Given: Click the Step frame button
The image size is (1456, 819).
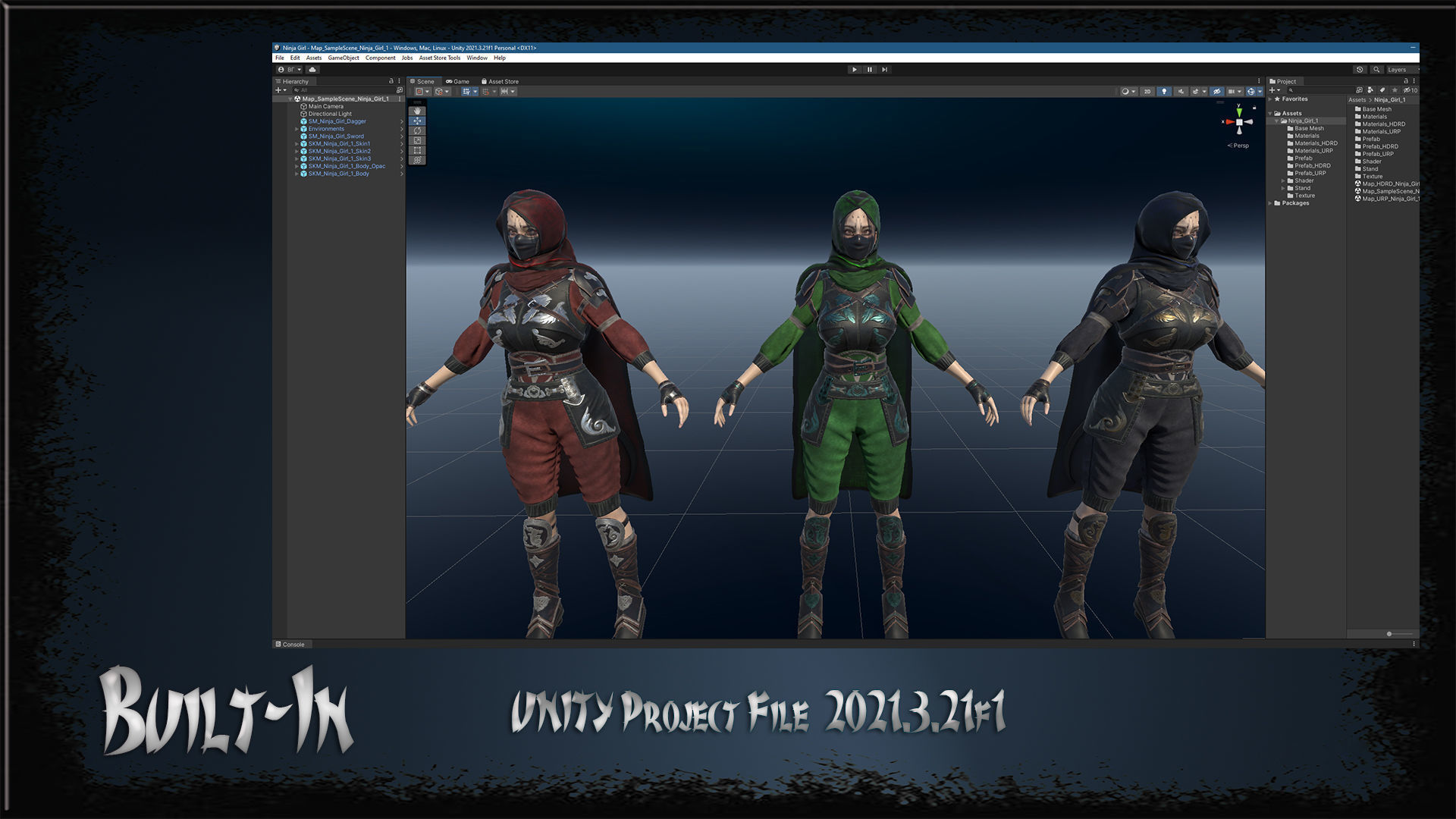Looking at the screenshot, I should 884,70.
